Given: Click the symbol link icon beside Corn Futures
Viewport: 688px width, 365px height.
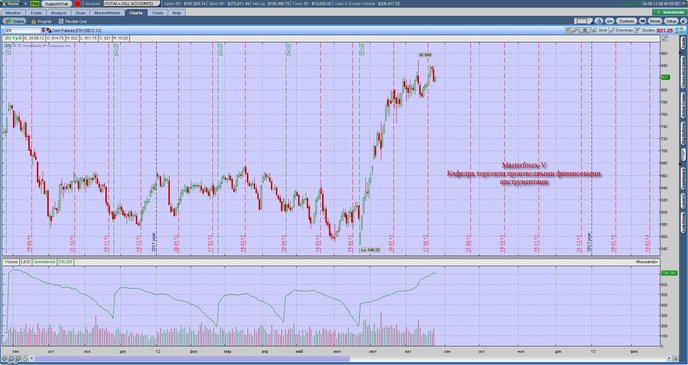Looking at the screenshot, I should pyautogui.click(x=49, y=31).
